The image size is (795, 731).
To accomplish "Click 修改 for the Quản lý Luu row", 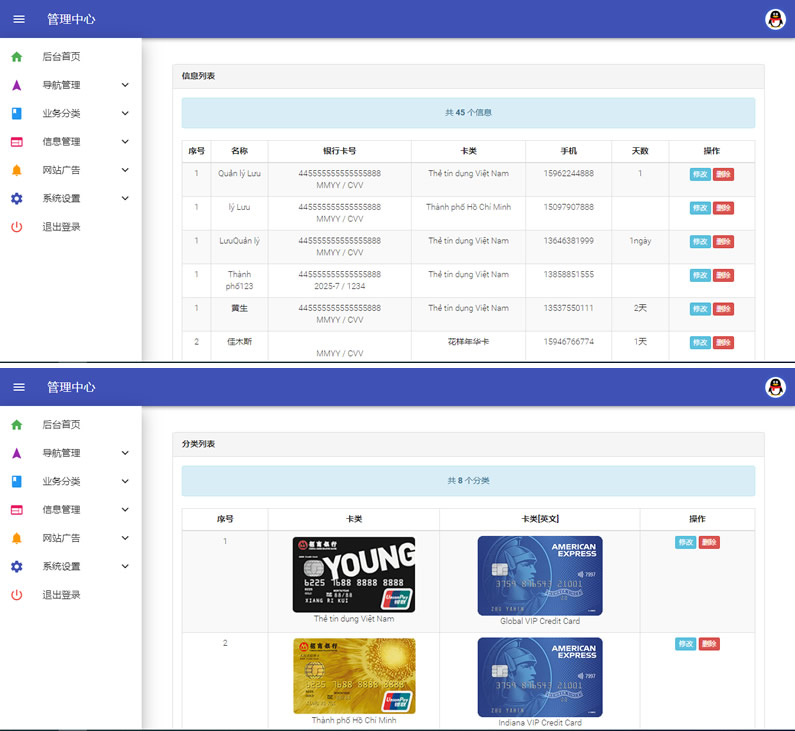I will (700, 174).
